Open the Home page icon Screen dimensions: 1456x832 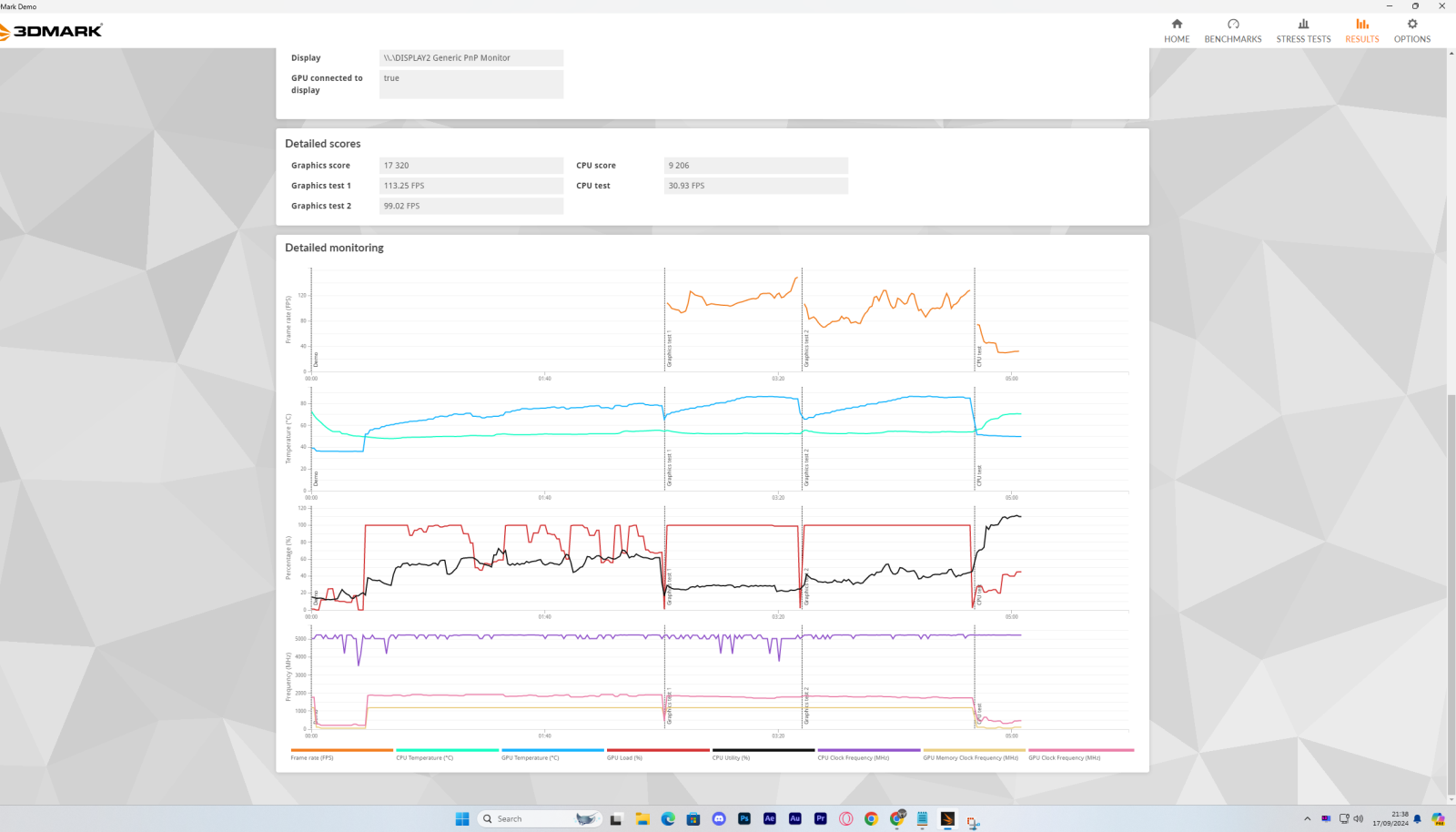pyautogui.click(x=1177, y=25)
